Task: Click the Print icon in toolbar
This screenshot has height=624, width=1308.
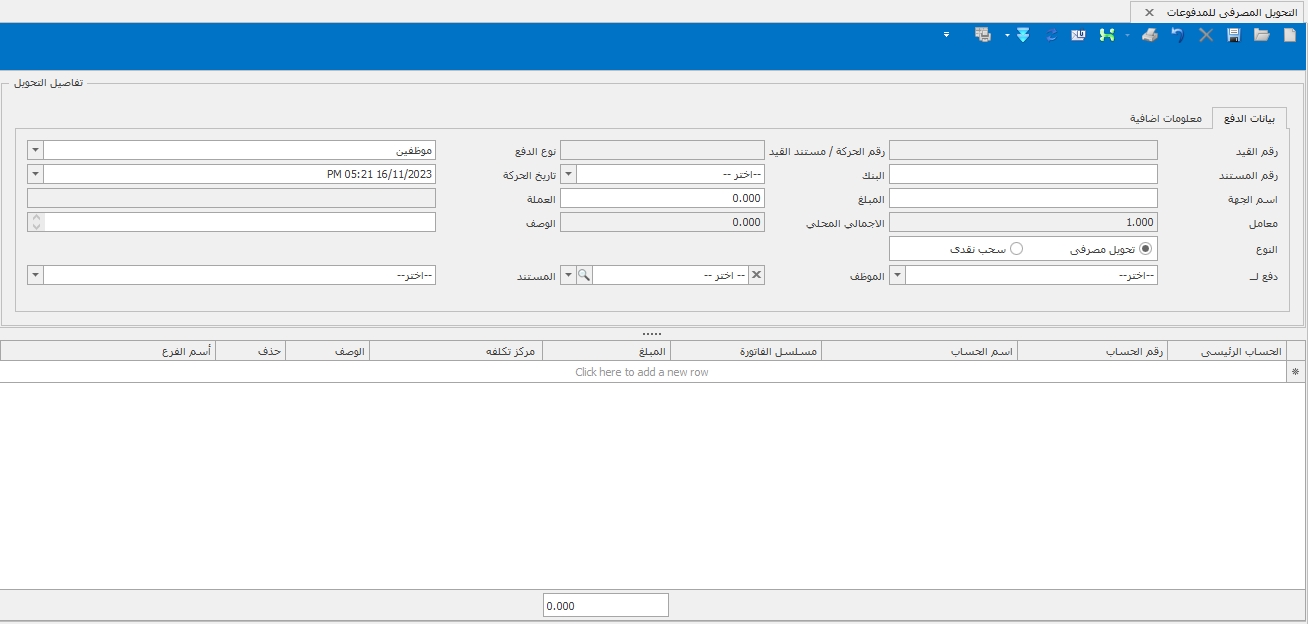Action: (1150, 35)
